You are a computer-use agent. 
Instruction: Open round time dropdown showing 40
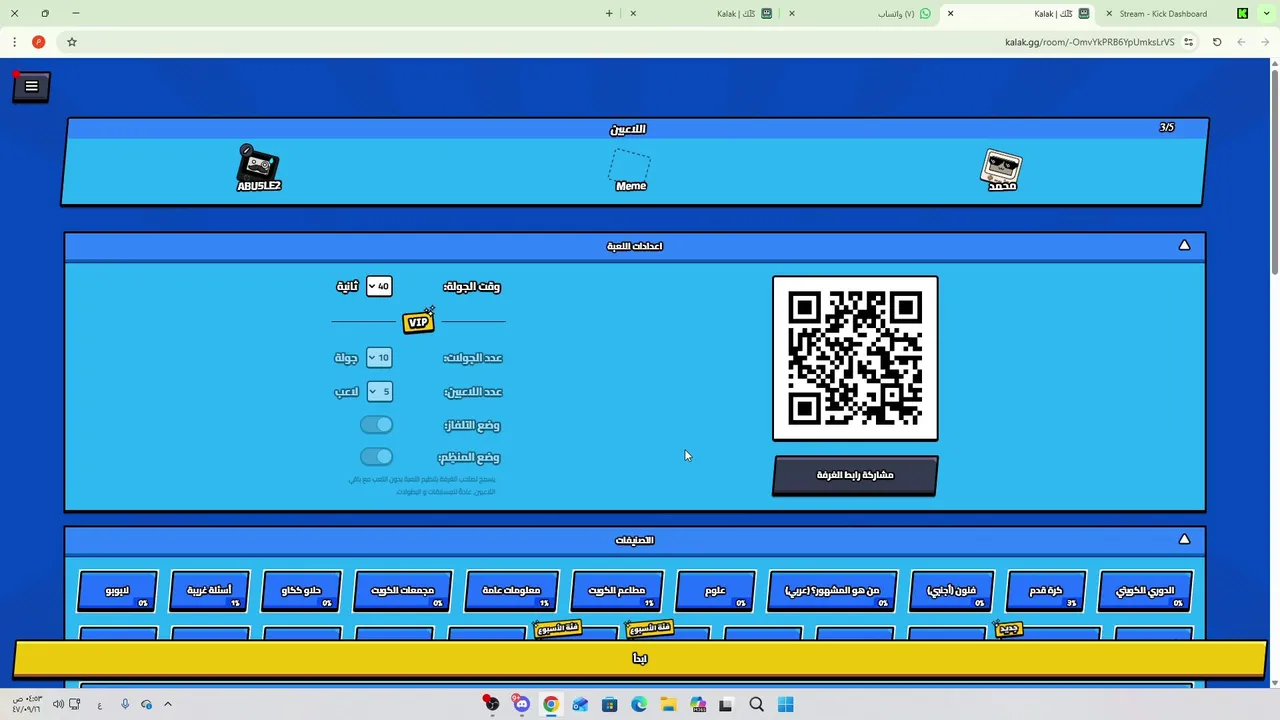[x=379, y=286]
